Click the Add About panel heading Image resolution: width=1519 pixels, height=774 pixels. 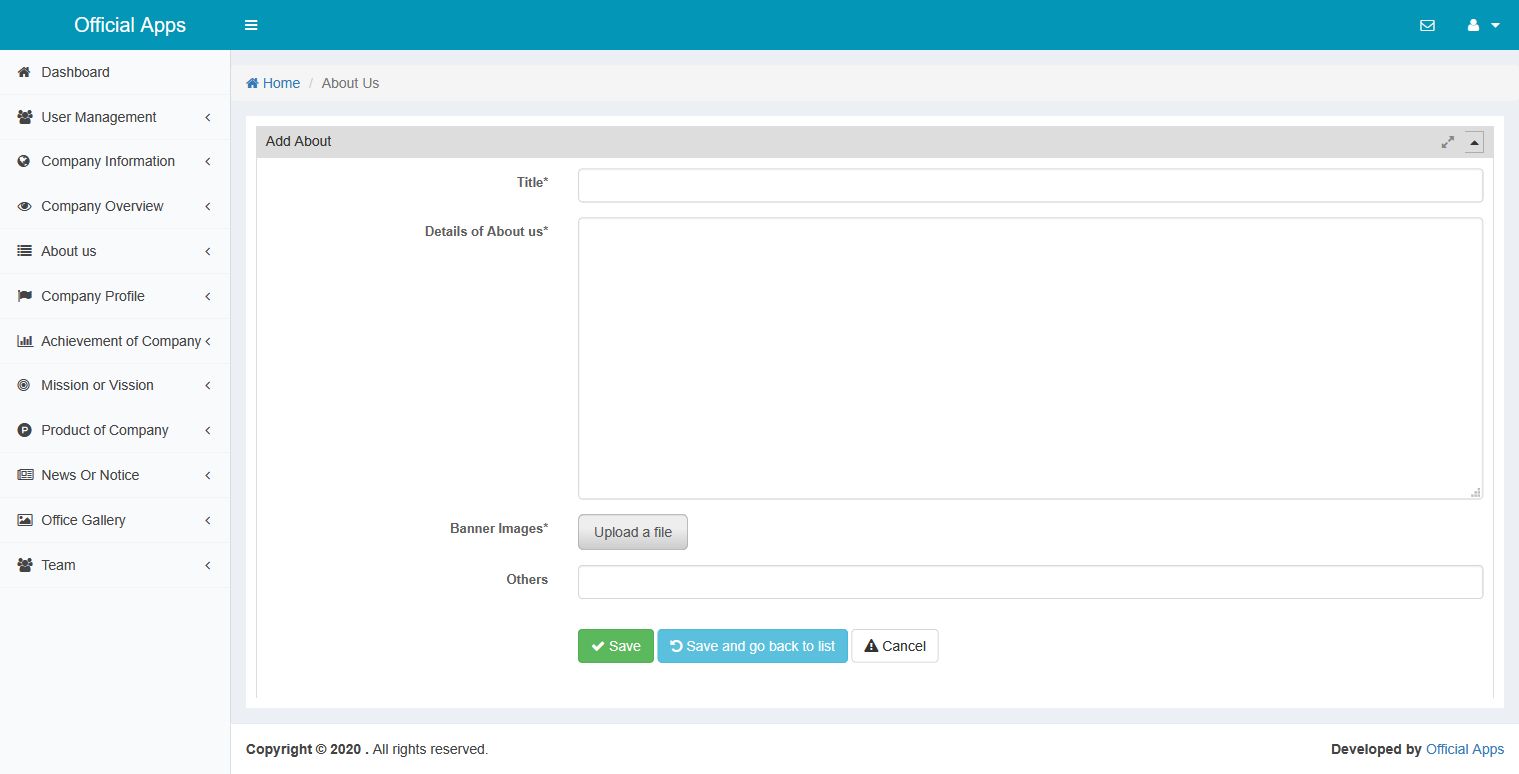(298, 142)
